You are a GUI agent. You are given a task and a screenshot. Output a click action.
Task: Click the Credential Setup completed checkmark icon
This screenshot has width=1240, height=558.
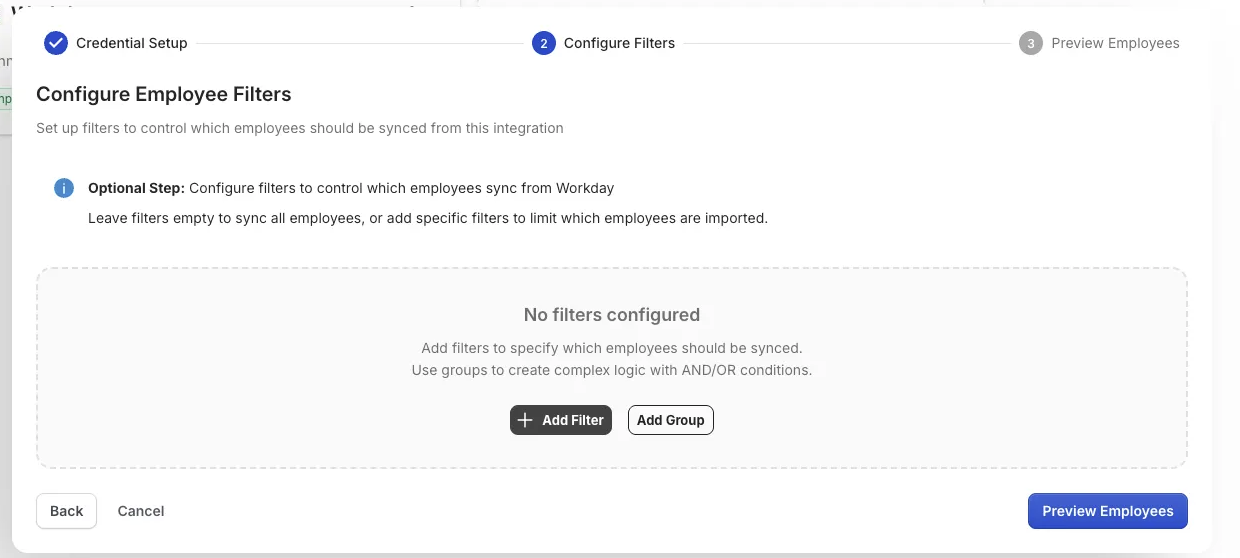tap(56, 43)
